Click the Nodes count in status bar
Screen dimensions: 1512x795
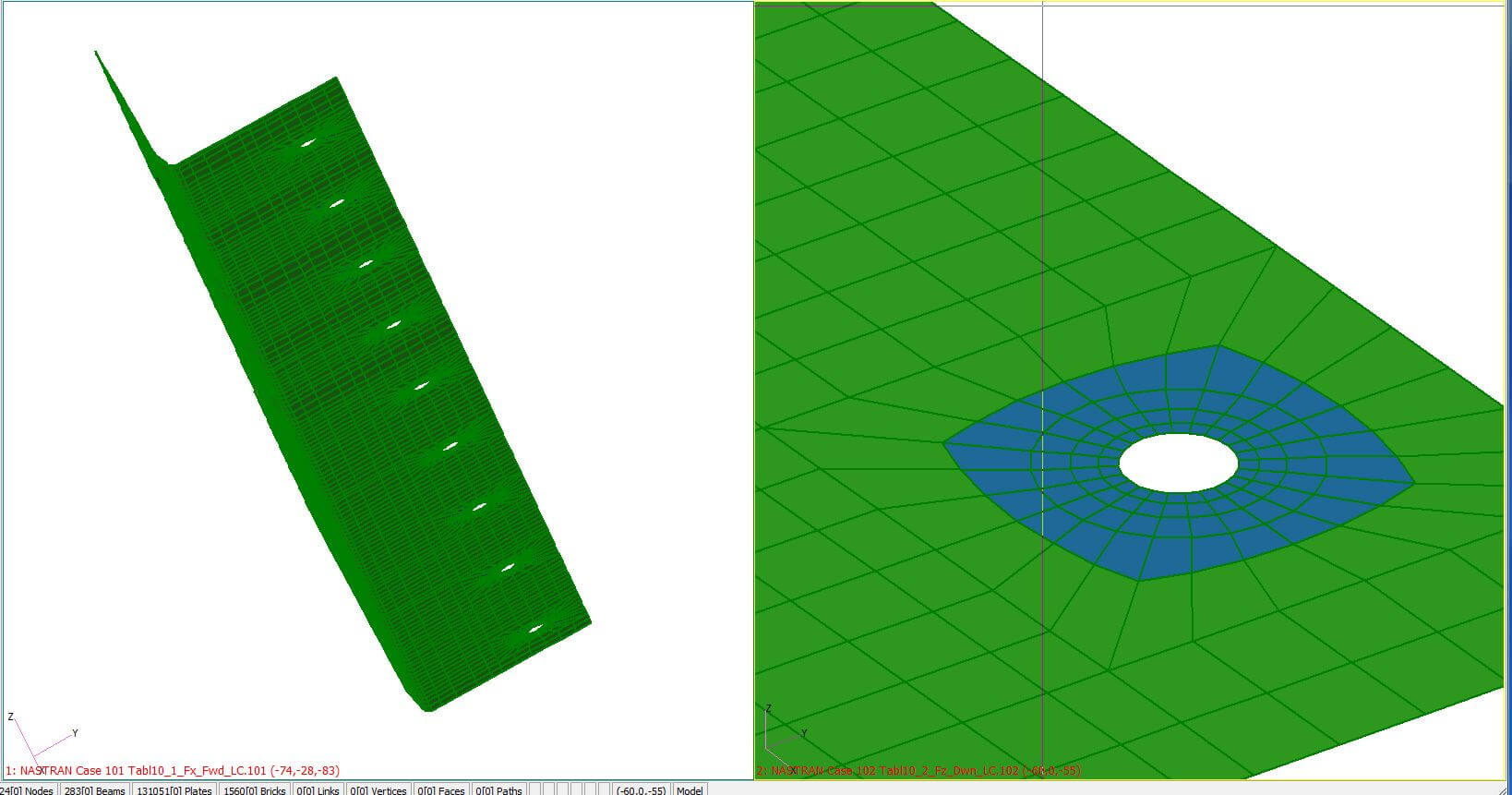[x=28, y=790]
